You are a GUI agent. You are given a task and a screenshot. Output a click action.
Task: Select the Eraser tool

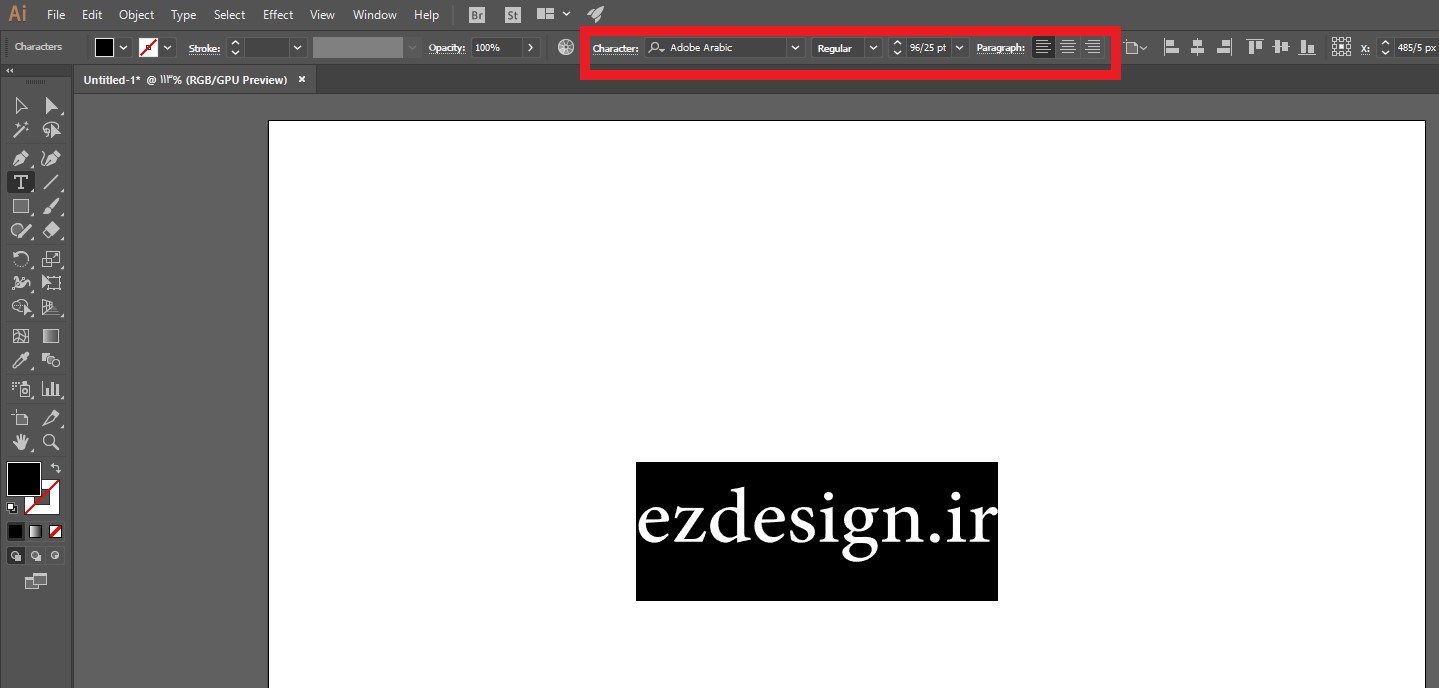51,230
